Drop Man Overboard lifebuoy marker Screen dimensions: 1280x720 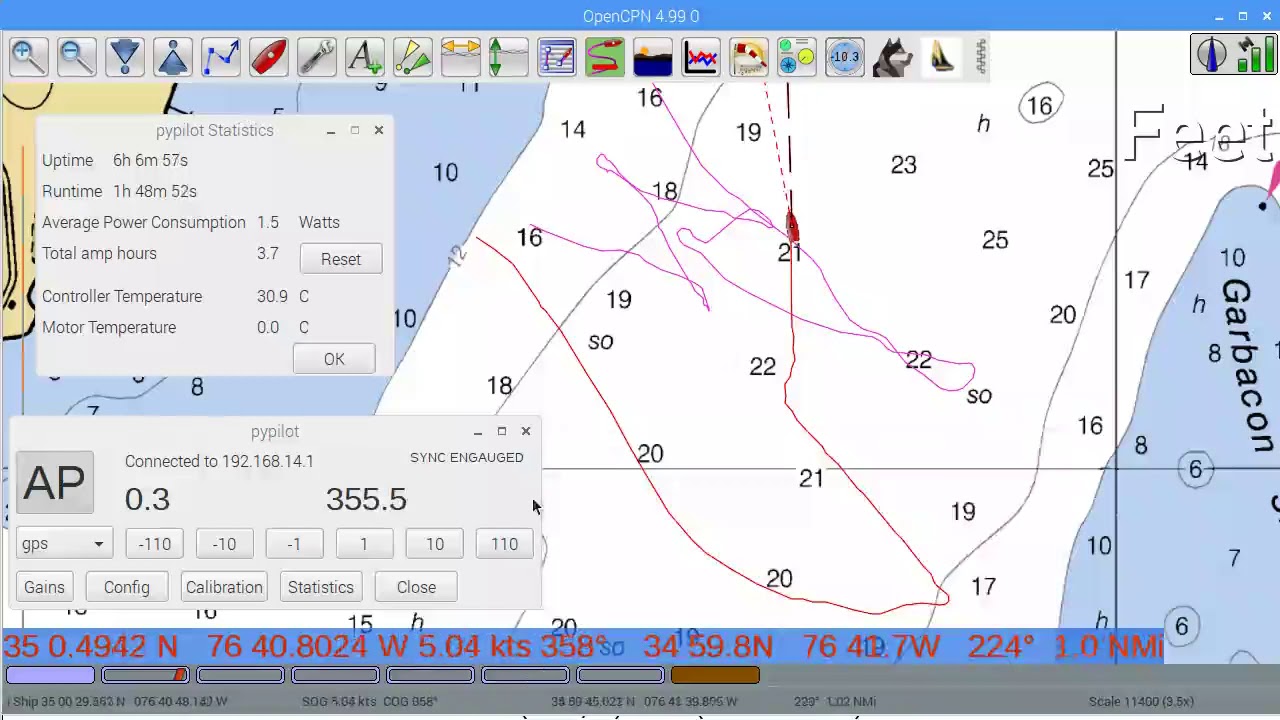click(x=749, y=57)
